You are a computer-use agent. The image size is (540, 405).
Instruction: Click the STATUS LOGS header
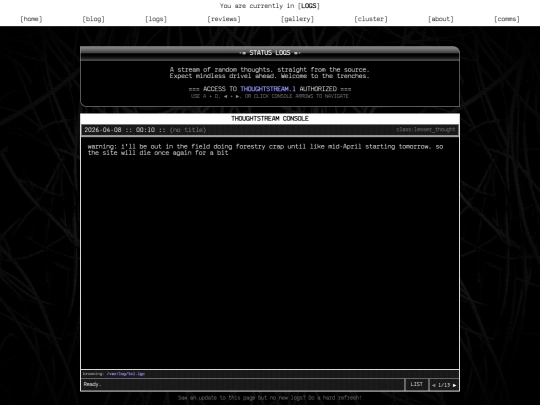click(x=270, y=53)
